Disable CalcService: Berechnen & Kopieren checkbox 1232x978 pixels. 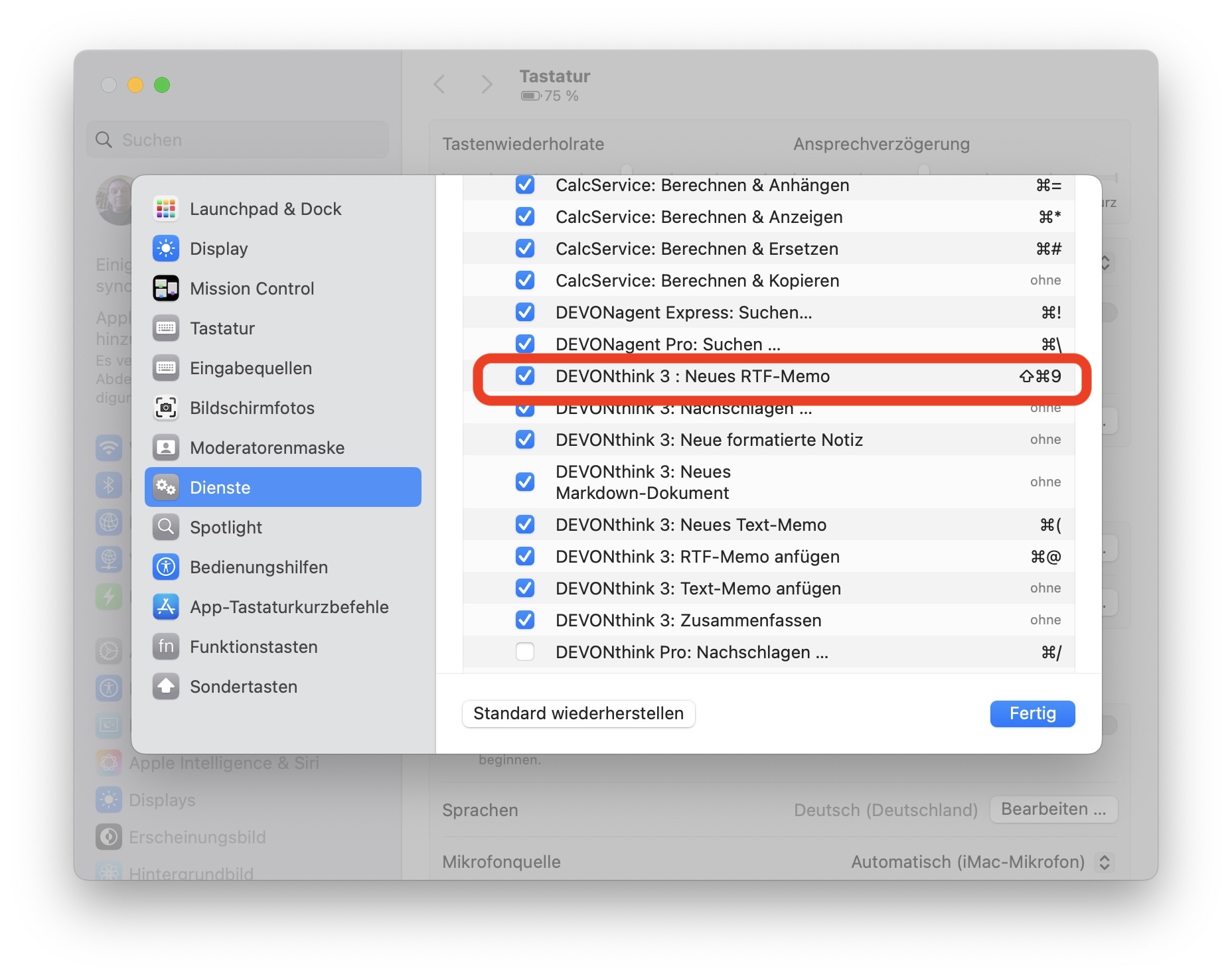[525, 281]
